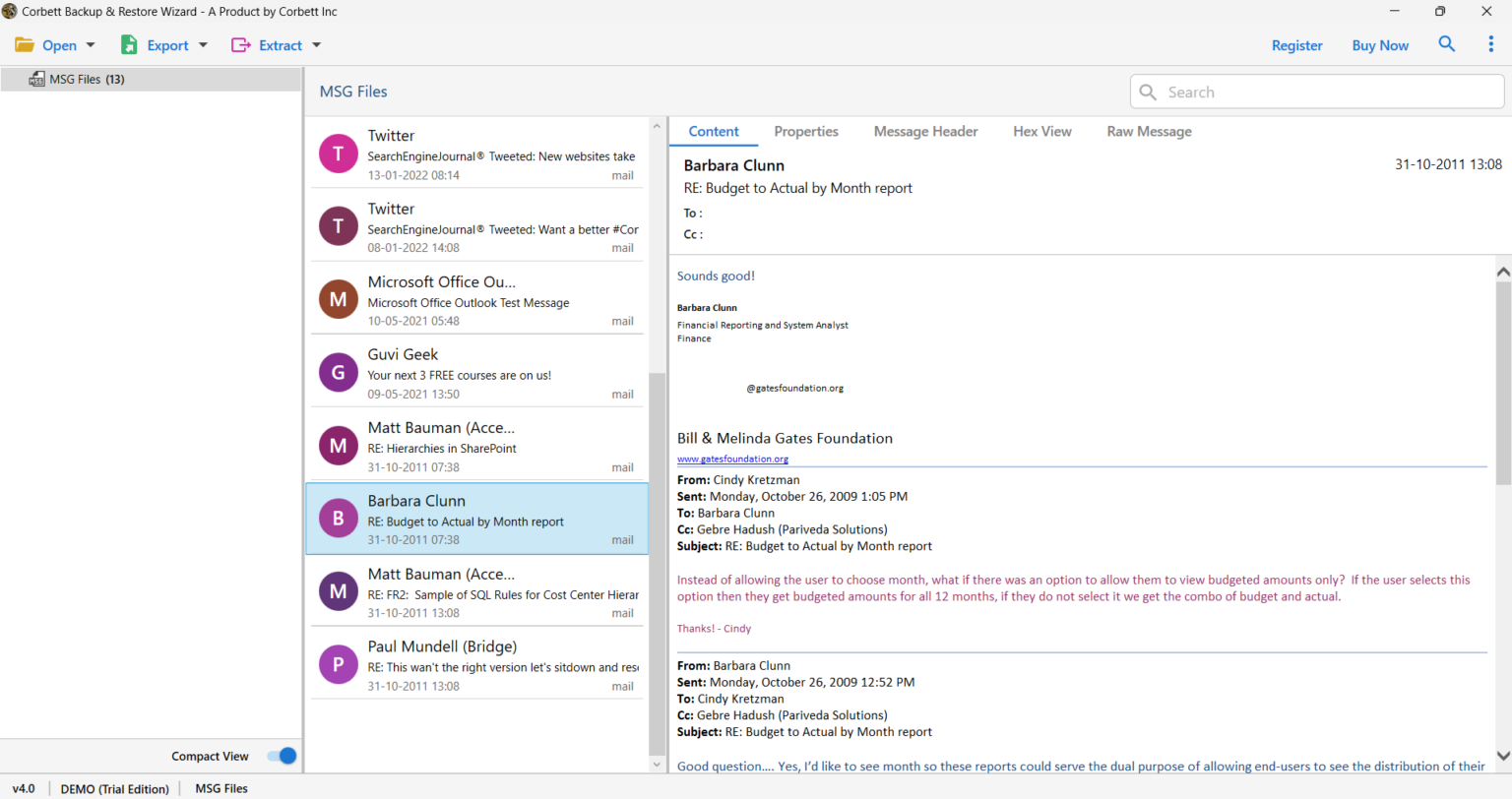Open the www.gatesfoundation.org hyperlink

coord(731,459)
